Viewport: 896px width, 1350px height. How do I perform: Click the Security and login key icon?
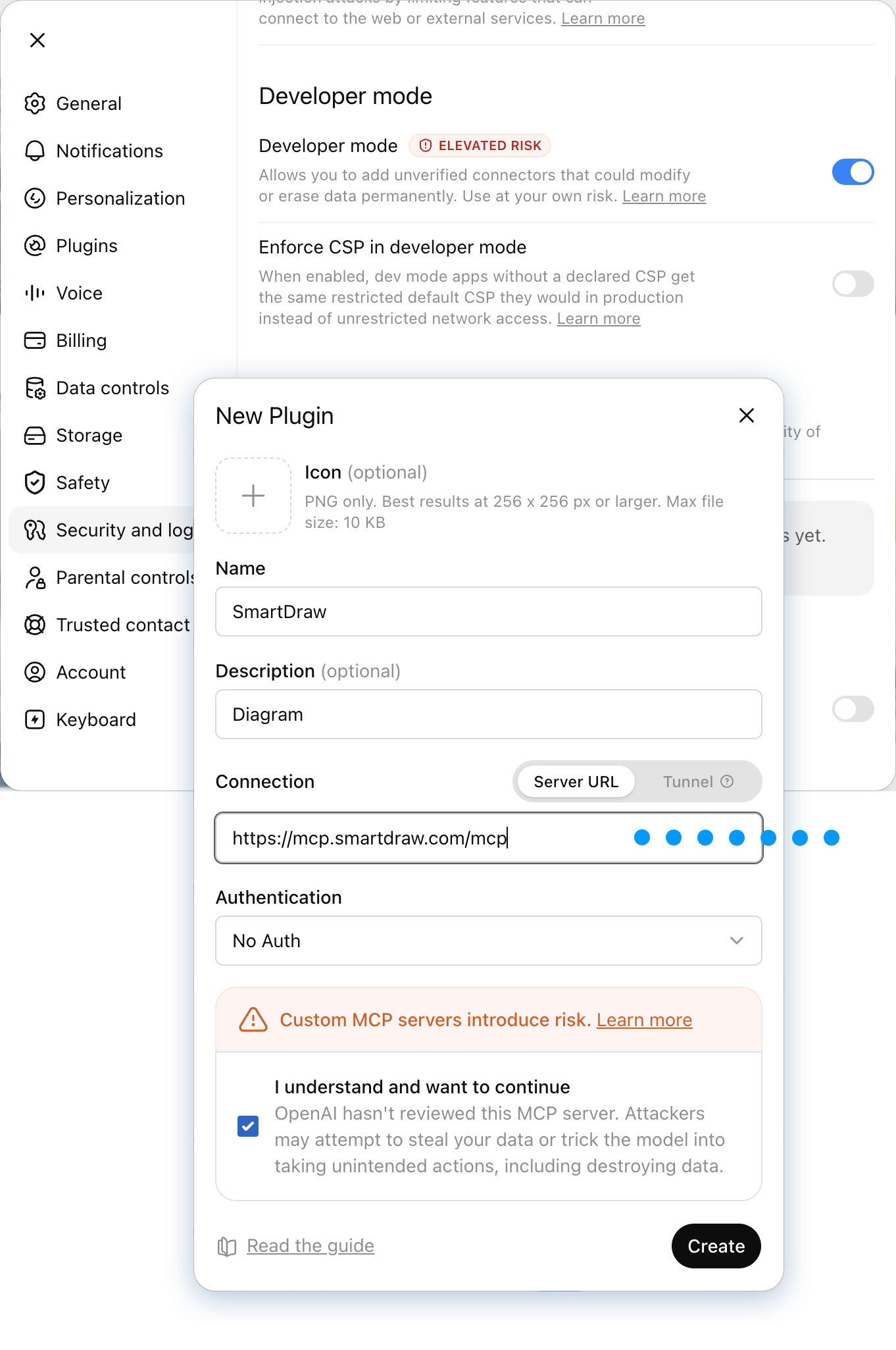point(35,530)
